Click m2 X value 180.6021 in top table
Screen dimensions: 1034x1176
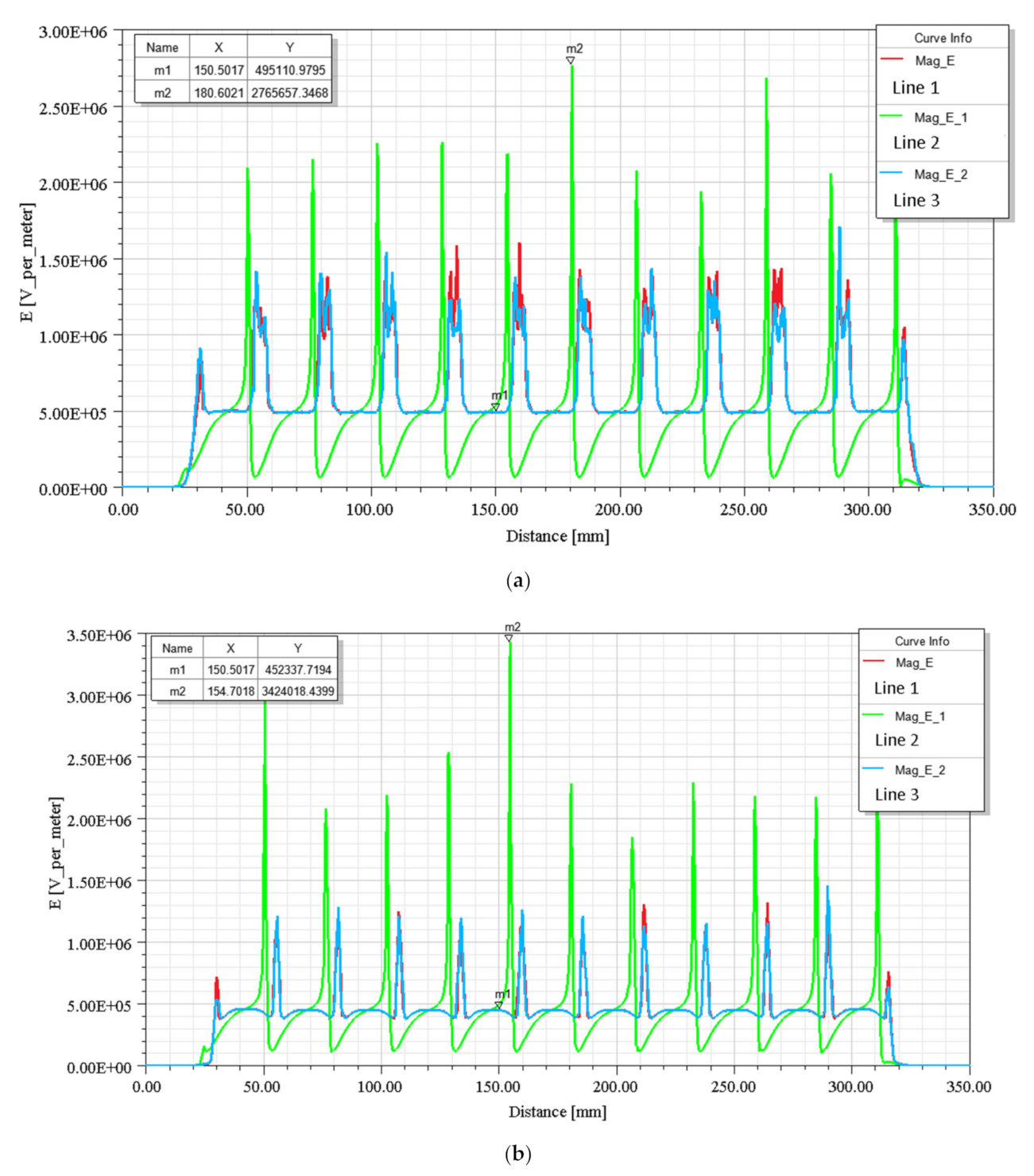tap(219, 93)
